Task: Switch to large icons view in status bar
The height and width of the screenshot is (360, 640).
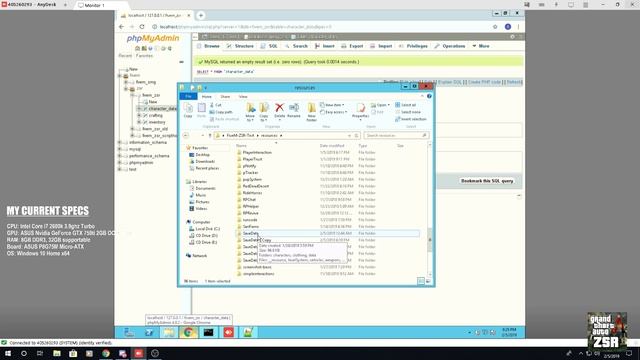Action: pos(428,281)
